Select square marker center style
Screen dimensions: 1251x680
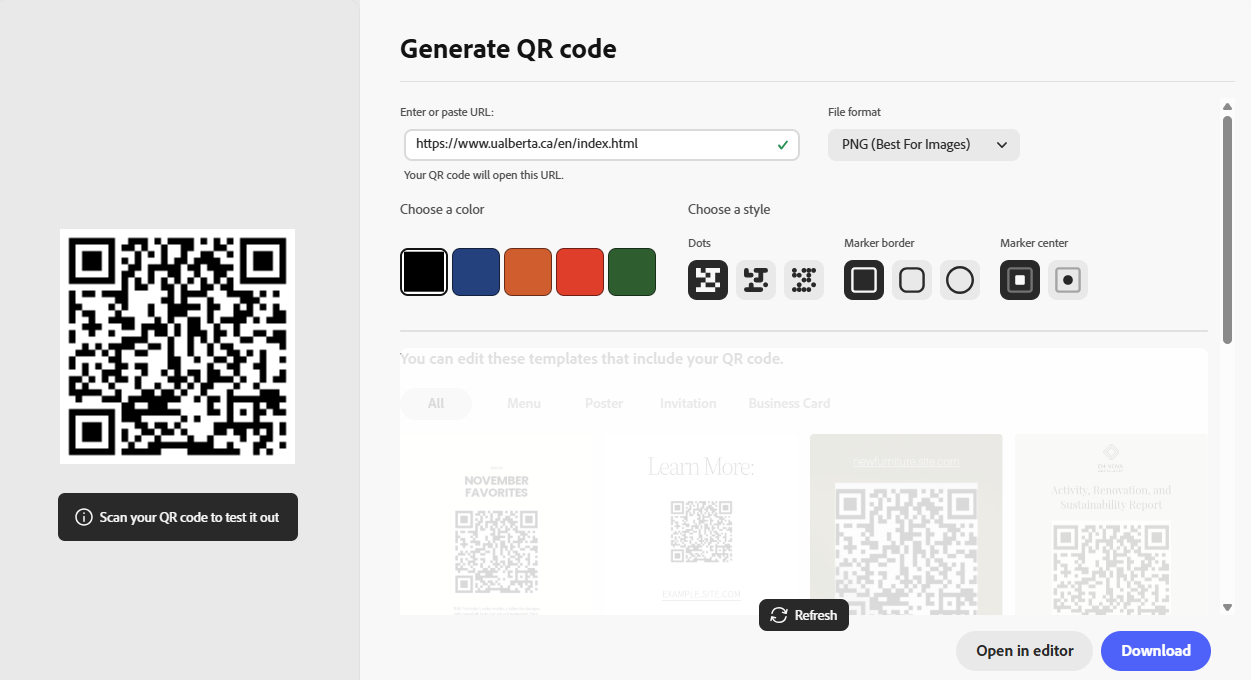coord(1020,280)
